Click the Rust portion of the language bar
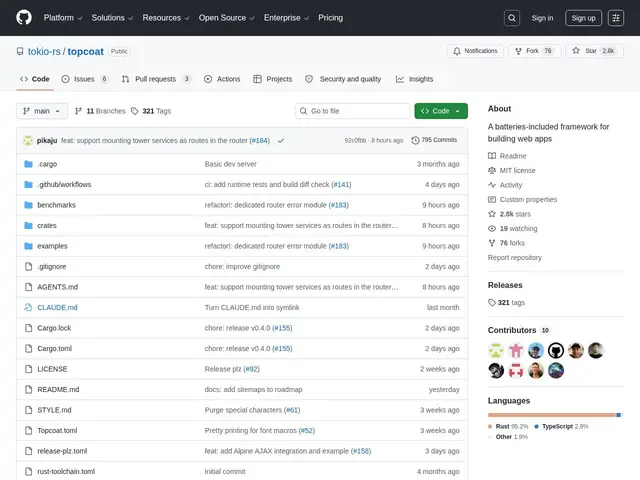The image size is (640, 480). pos(551,415)
